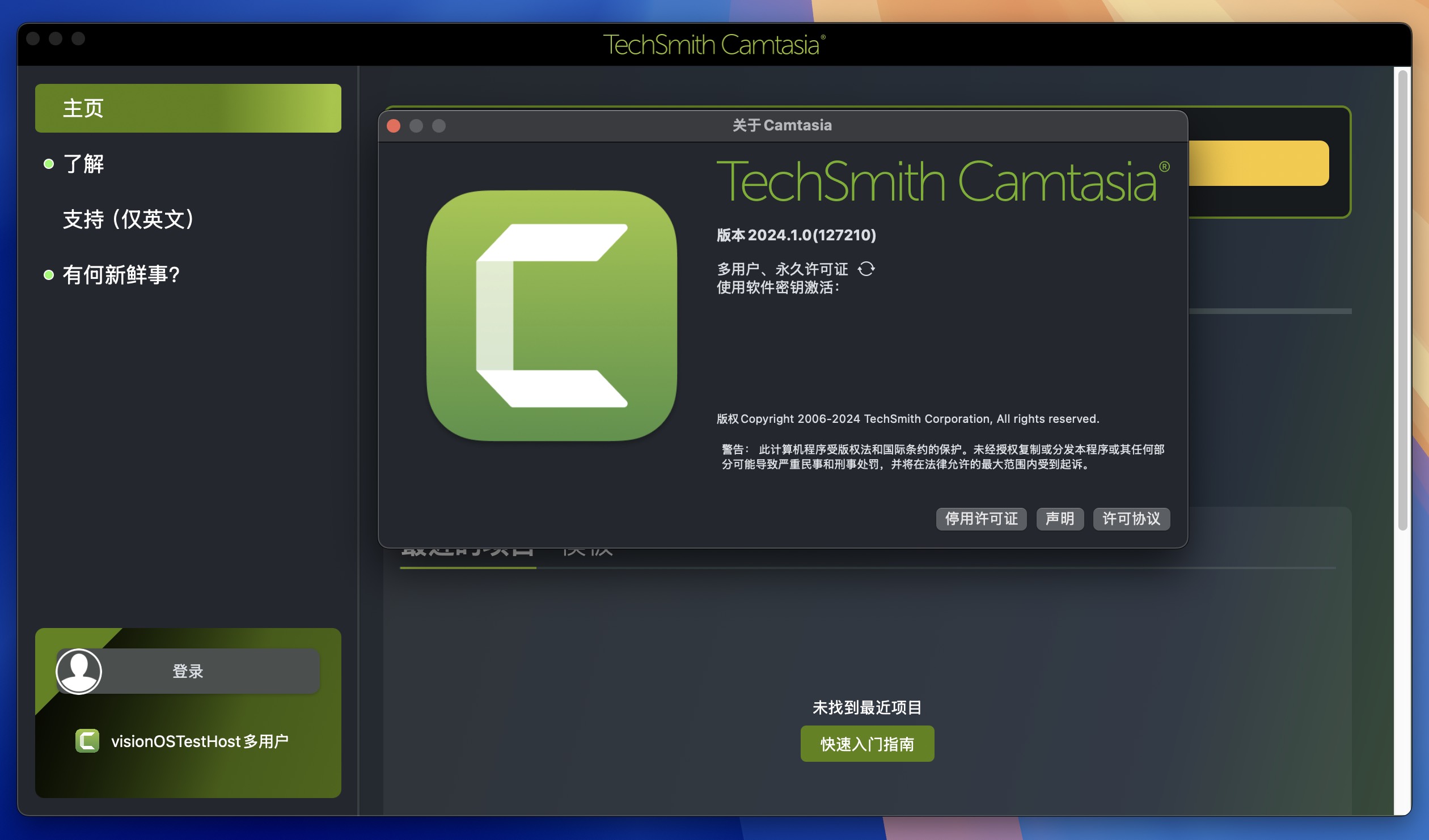
Task: Open the 了解 sidebar section
Action: (x=83, y=164)
